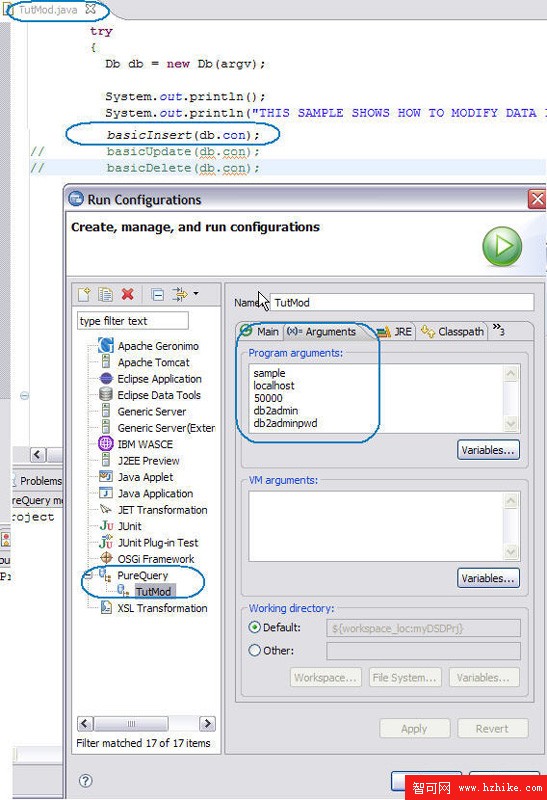
Task: Select the TutMod launch configuration
Action: point(153,591)
